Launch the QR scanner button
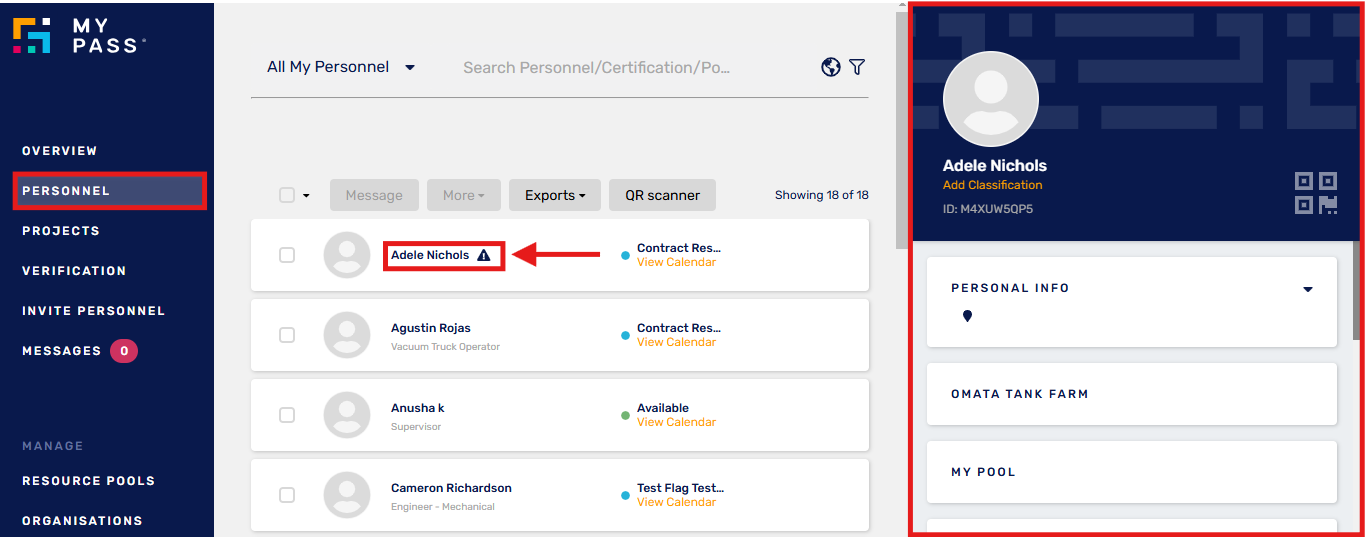 662,195
